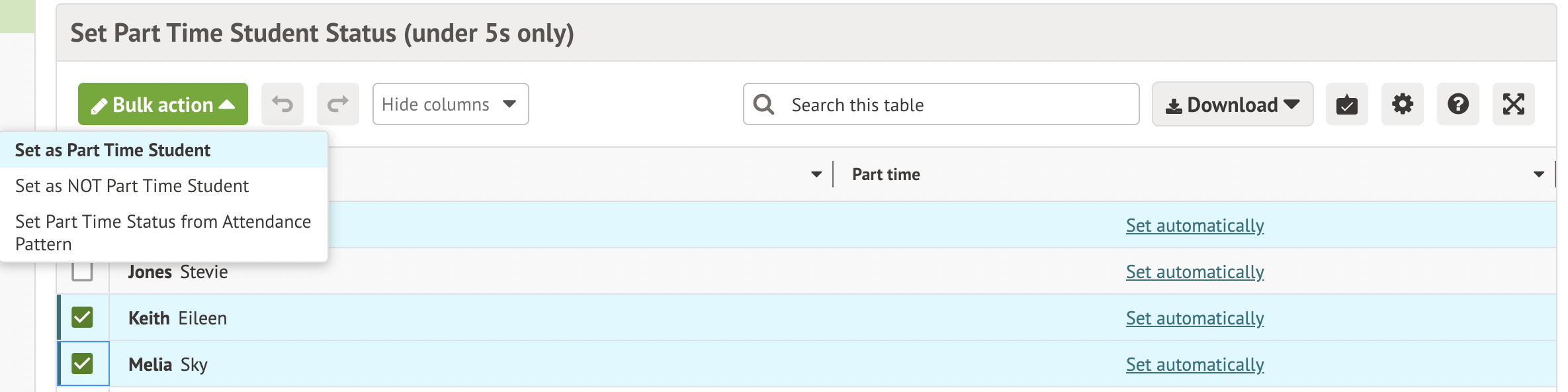Open the Part time column menu arrow
The image size is (1568, 392).
click(1538, 174)
